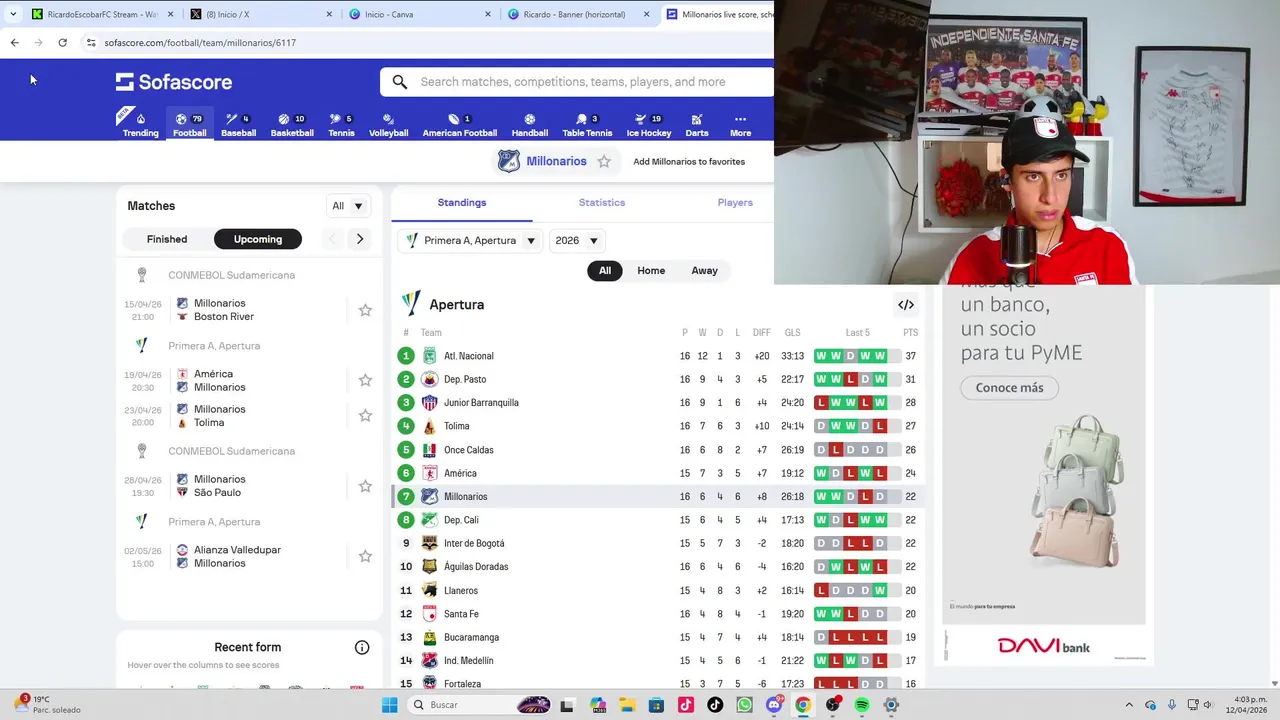This screenshot has width=1280, height=720.
Task: Open the Tolima standings row
Action: pyautogui.click(x=658, y=426)
